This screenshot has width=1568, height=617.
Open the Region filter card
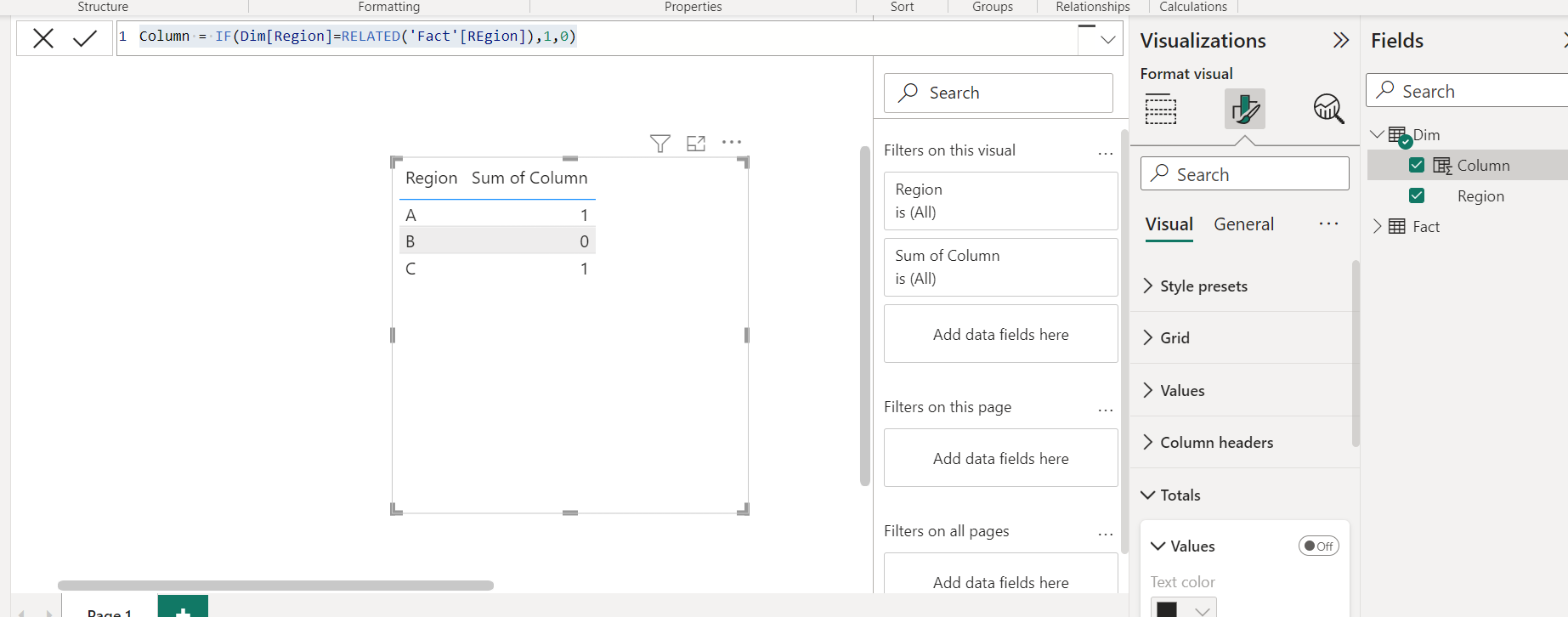(x=1001, y=201)
